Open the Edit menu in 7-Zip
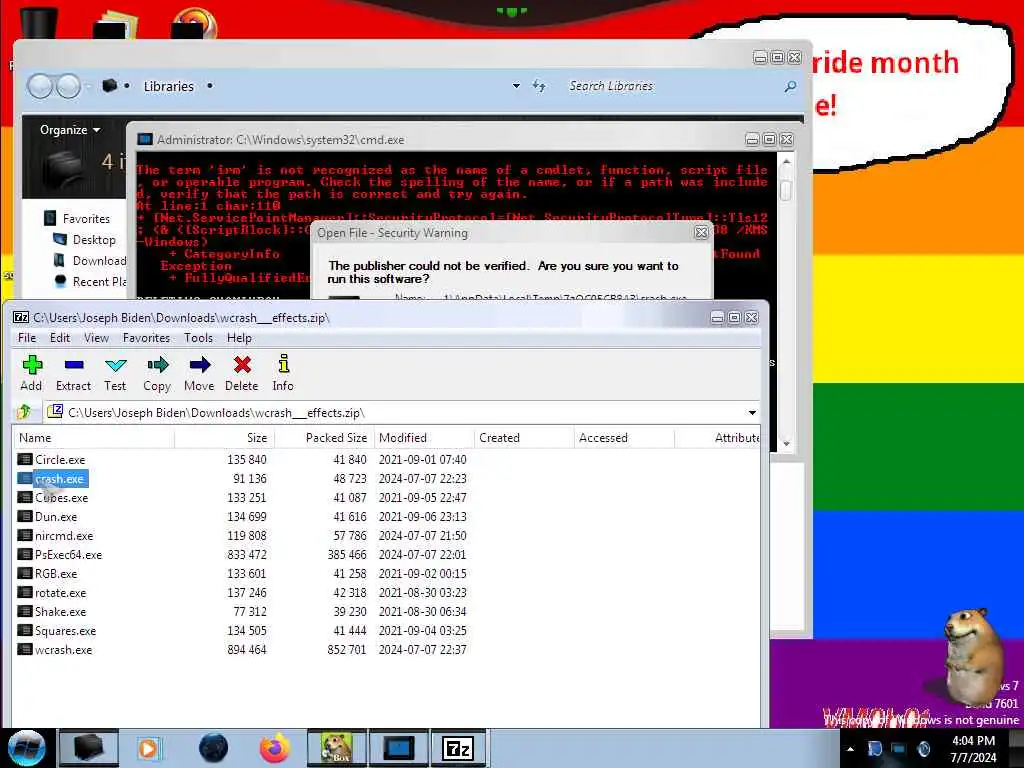This screenshot has height=768, width=1024. (60, 338)
